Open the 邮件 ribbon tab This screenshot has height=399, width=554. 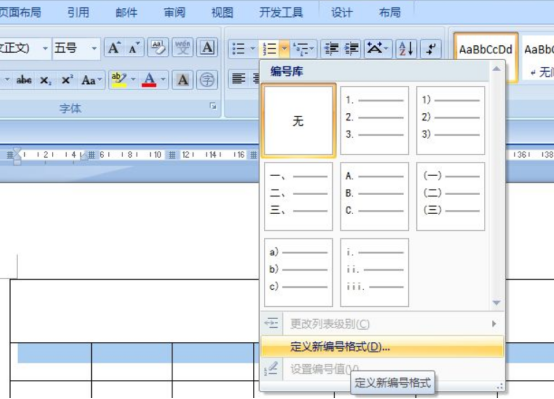click(x=126, y=12)
